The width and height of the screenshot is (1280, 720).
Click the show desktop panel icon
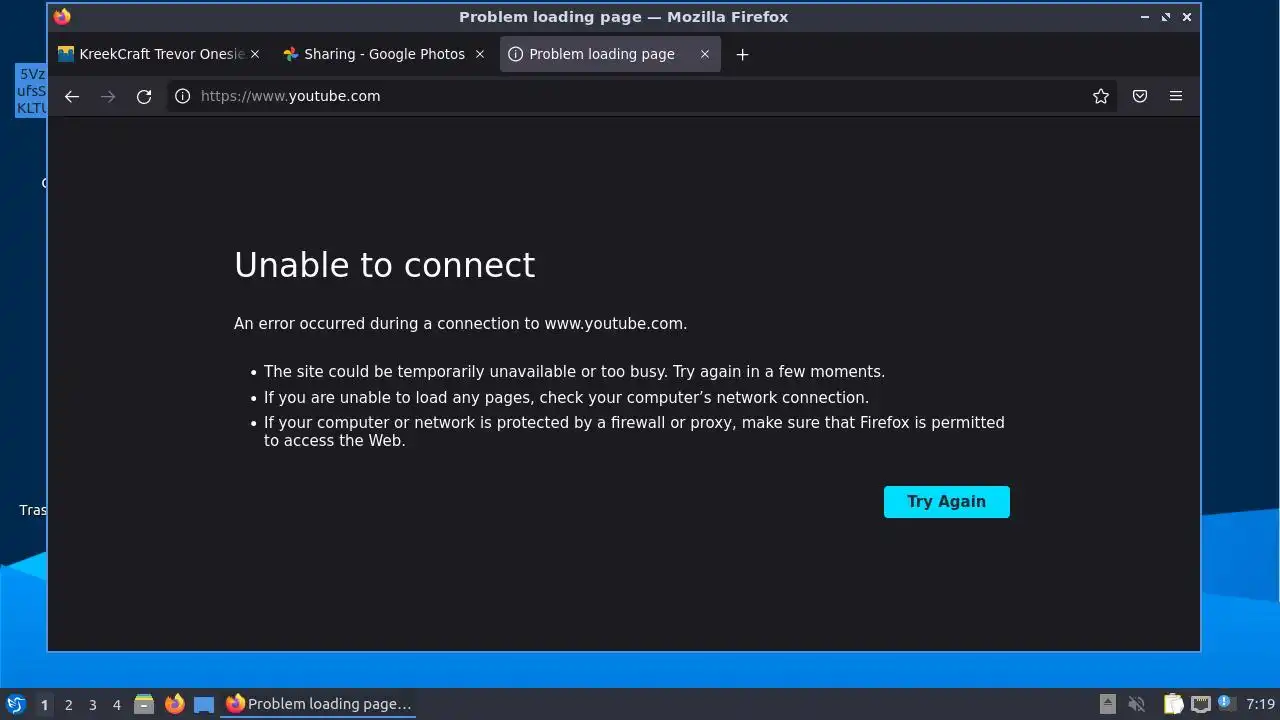[x=204, y=704]
